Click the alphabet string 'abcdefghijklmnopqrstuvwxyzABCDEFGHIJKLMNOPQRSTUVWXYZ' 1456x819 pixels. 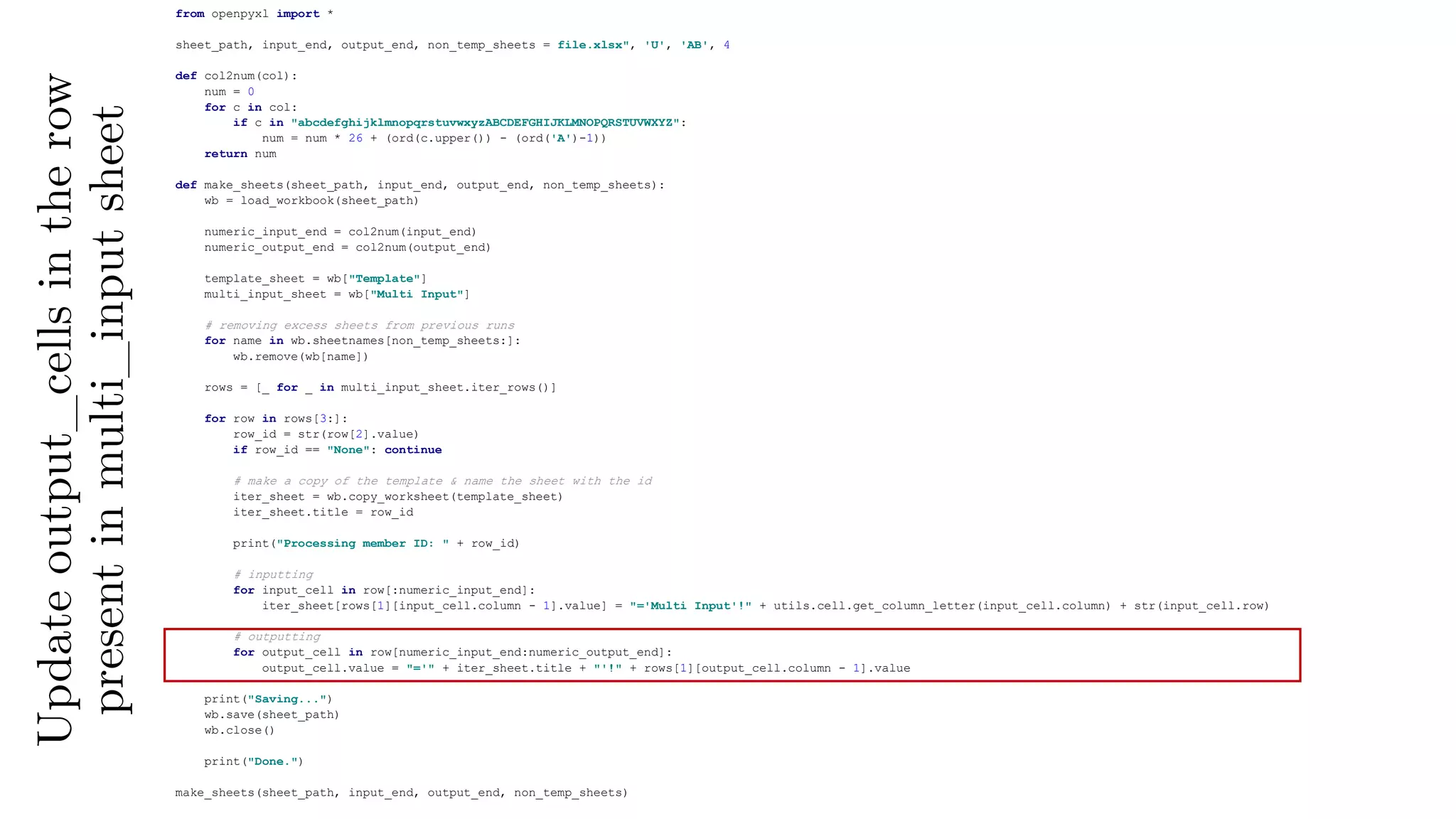click(485, 123)
